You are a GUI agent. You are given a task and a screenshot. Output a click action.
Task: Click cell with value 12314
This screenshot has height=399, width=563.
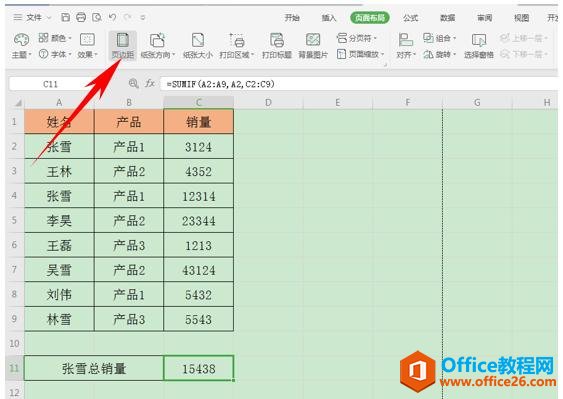[x=199, y=196]
